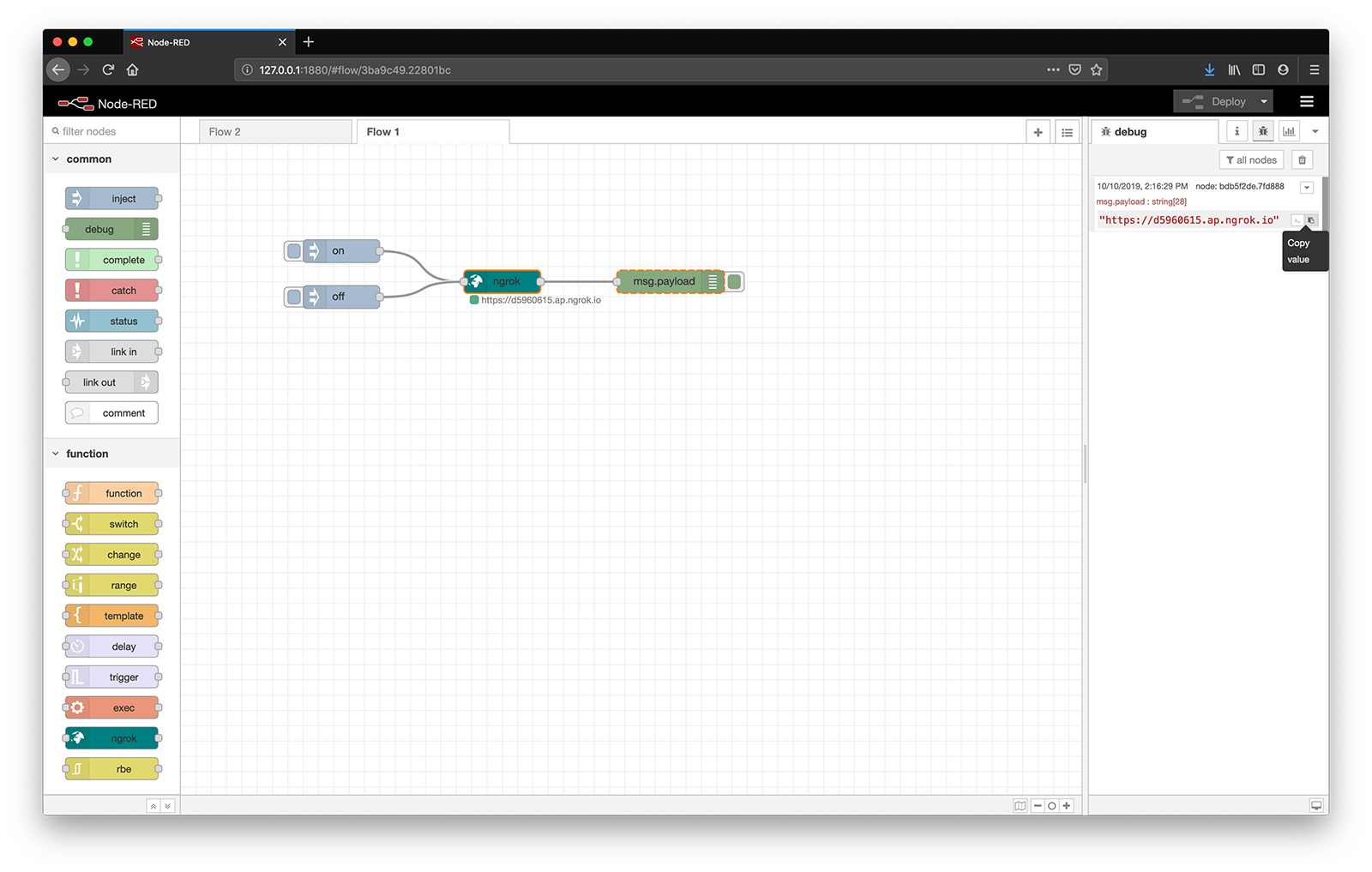Select the exec node in palette
This screenshot has width=1372, height=872.
[112, 708]
